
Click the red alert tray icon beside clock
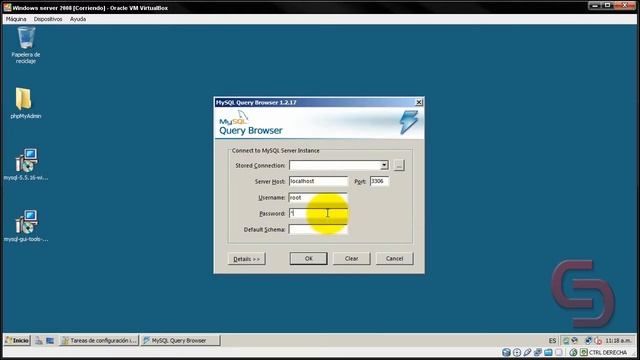click(x=598, y=341)
